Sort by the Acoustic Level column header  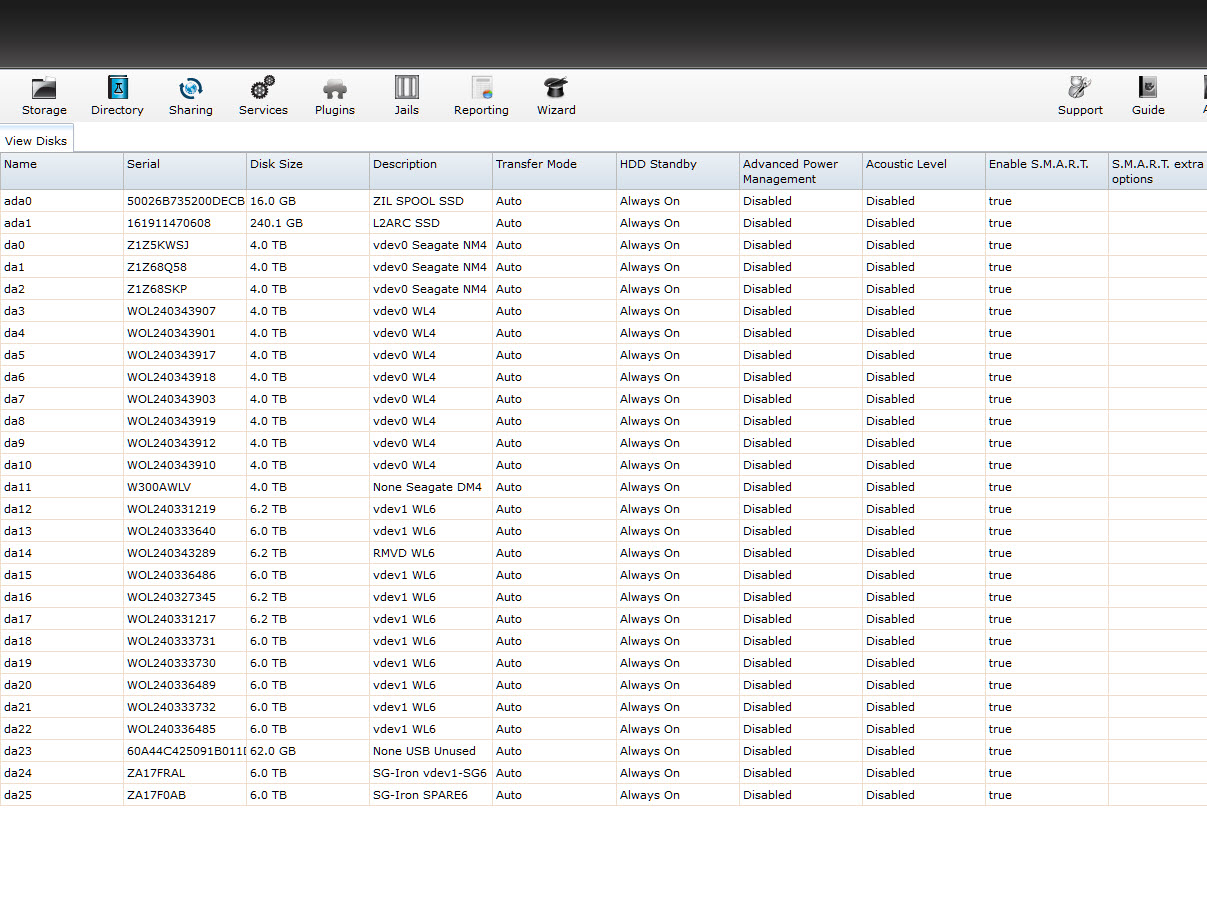tap(924, 171)
